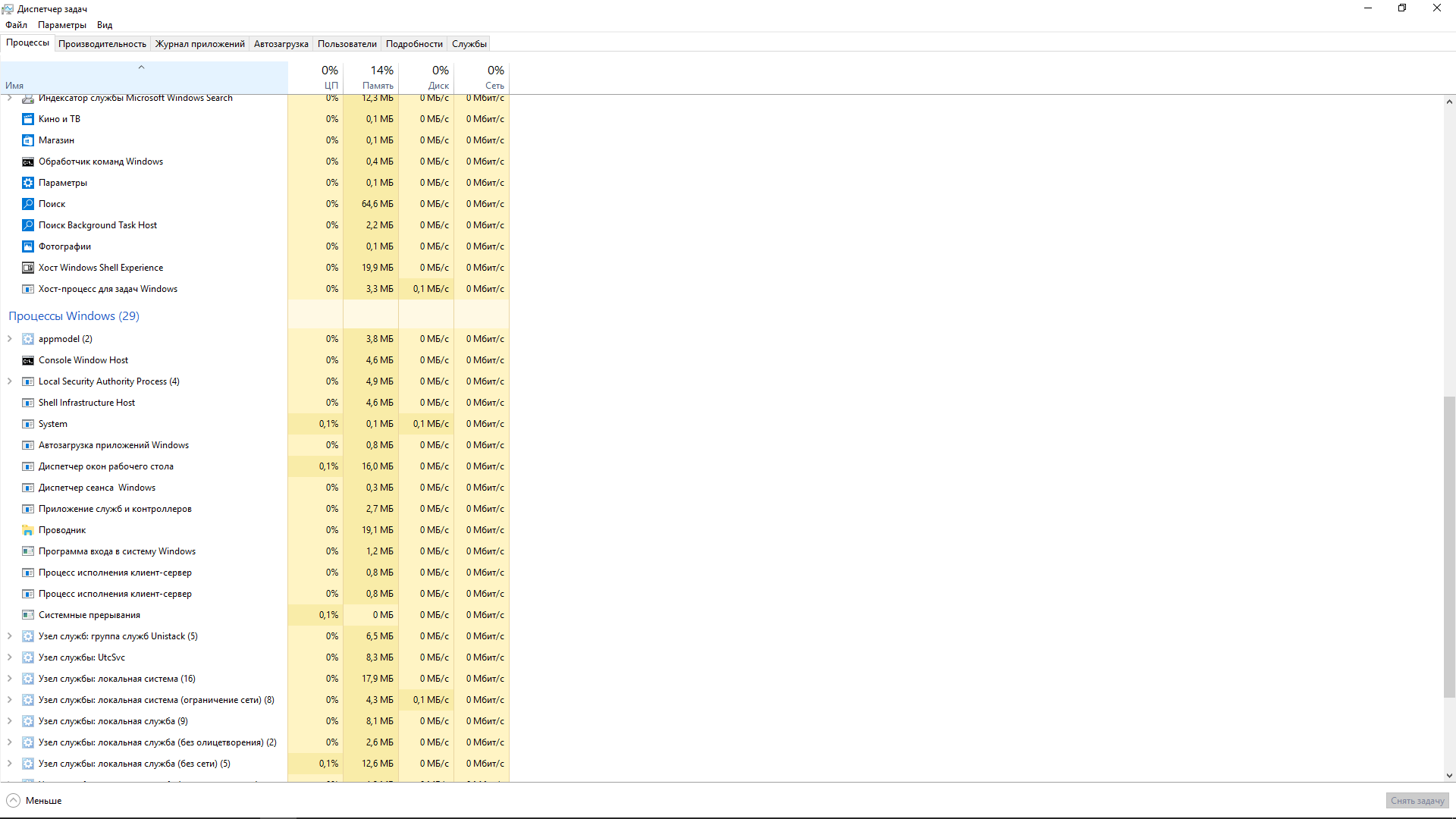Click the vertical scrollbar thumb
This screenshot has height=819, width=1456.
tap(1449, 546)
